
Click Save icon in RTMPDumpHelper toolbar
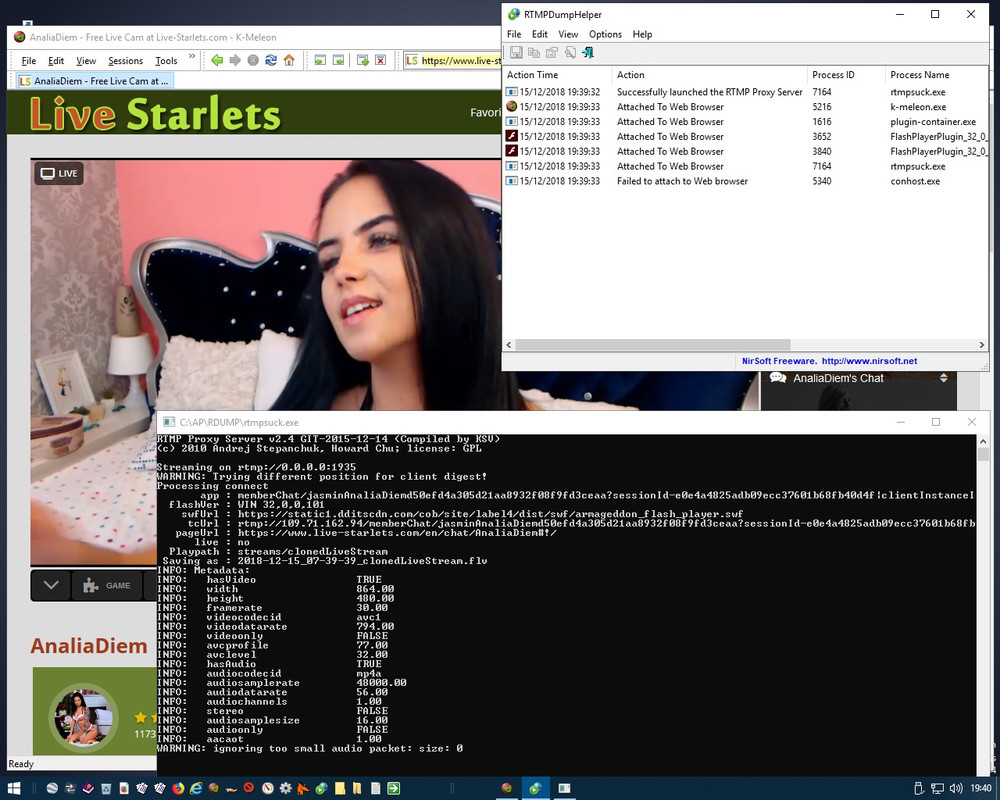click(x=516, y=52)
